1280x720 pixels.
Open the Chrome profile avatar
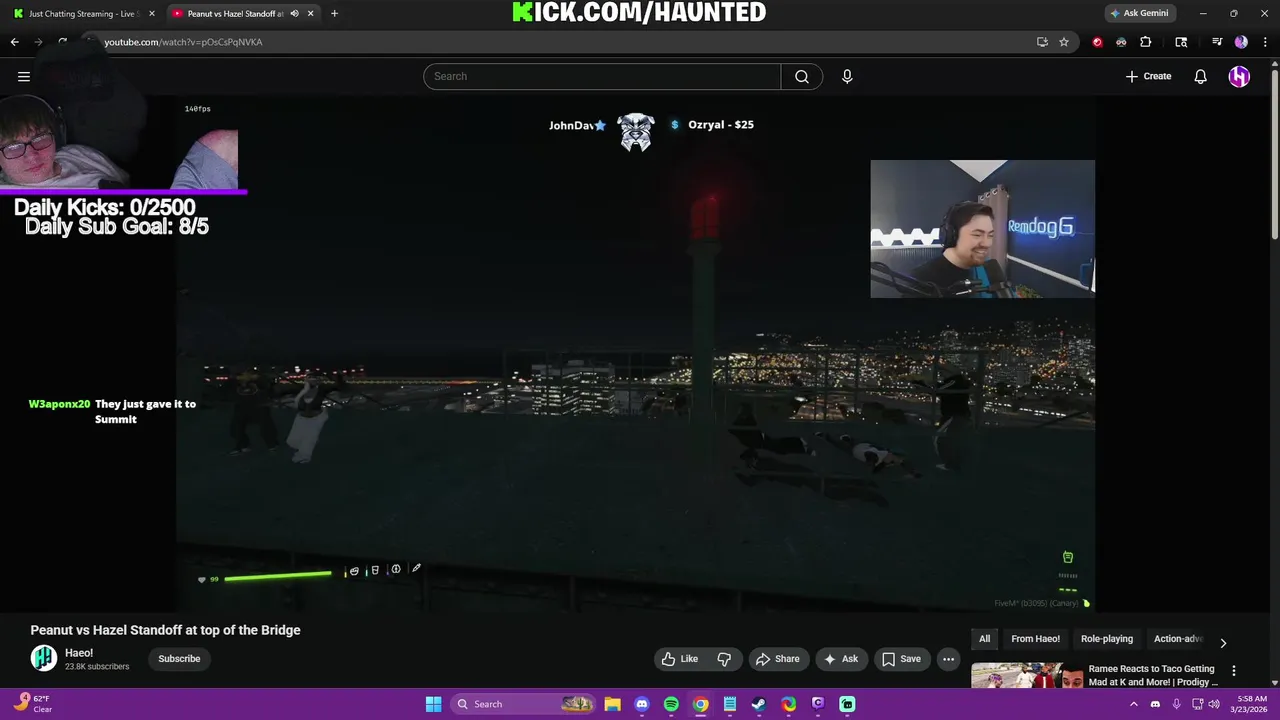(1241, 42)
